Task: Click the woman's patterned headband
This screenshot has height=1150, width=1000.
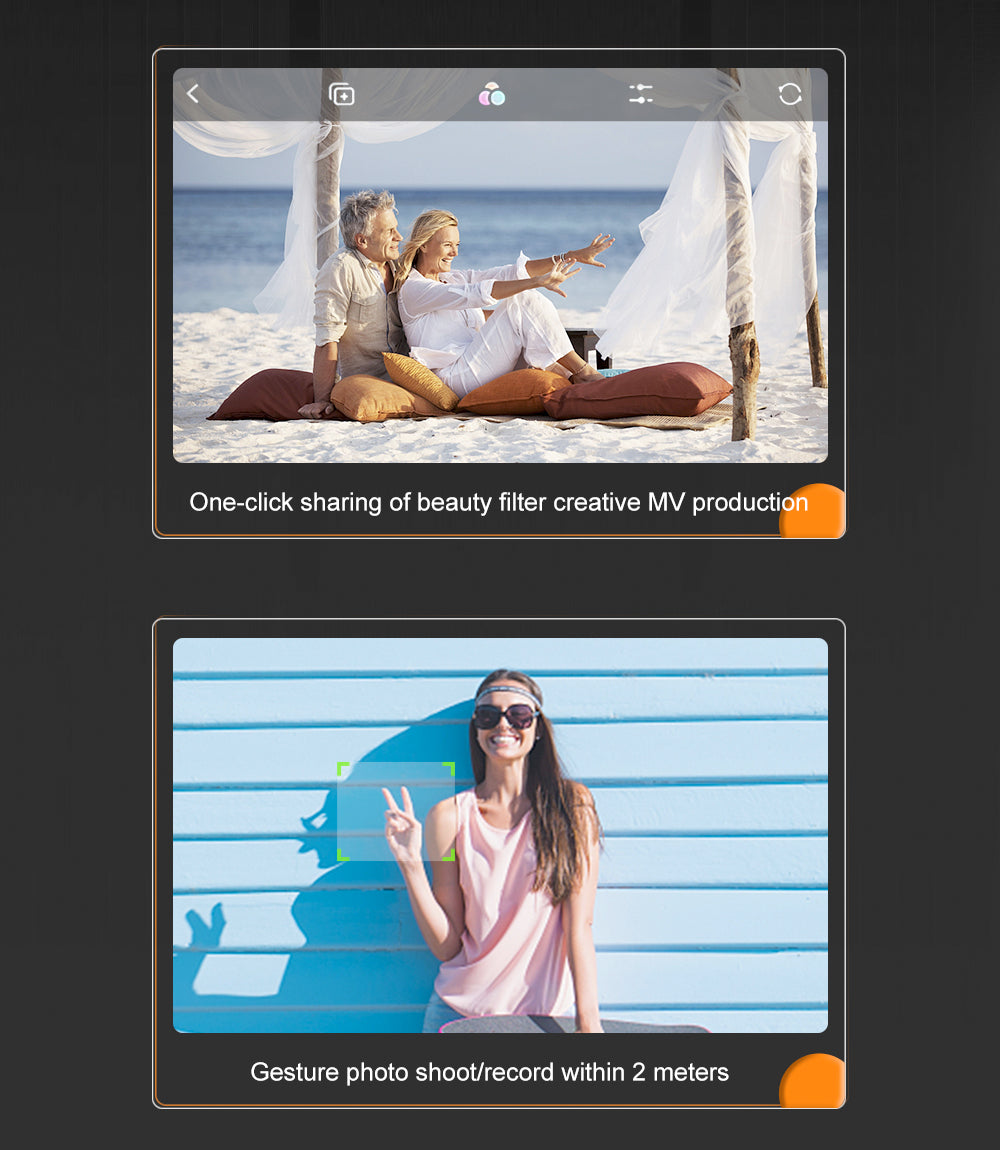Action: 508,694
